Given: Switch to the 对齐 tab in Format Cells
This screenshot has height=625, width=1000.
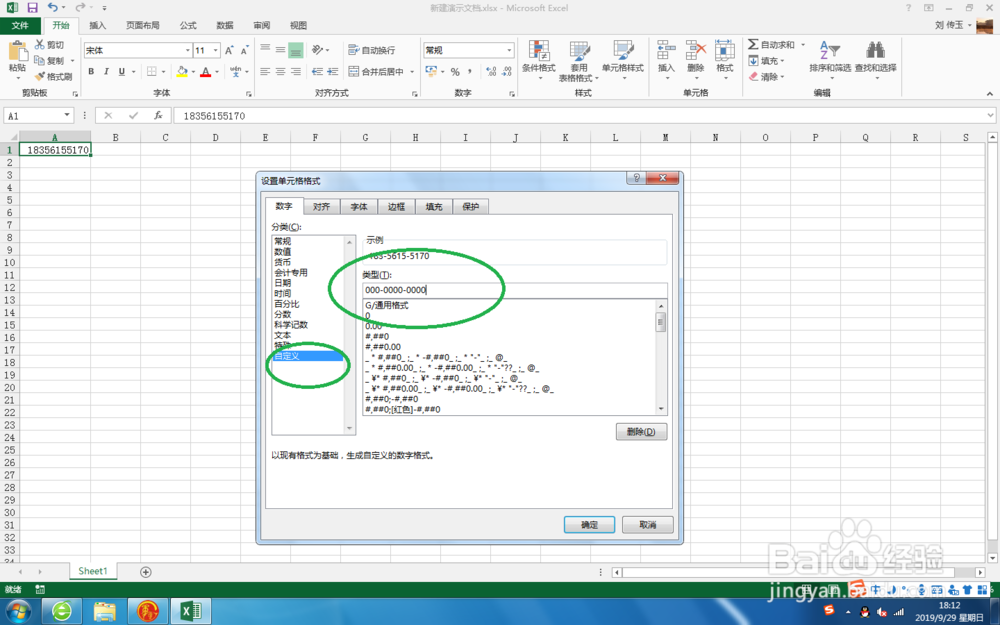Looking at the screenshot, I should tap(322, 206).
